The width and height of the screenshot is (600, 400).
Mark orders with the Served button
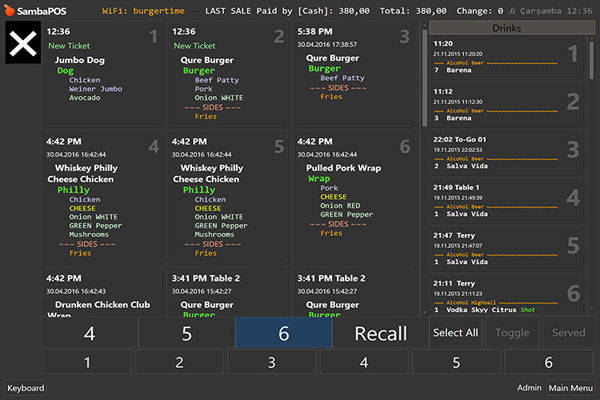click(x=568, y=333)
